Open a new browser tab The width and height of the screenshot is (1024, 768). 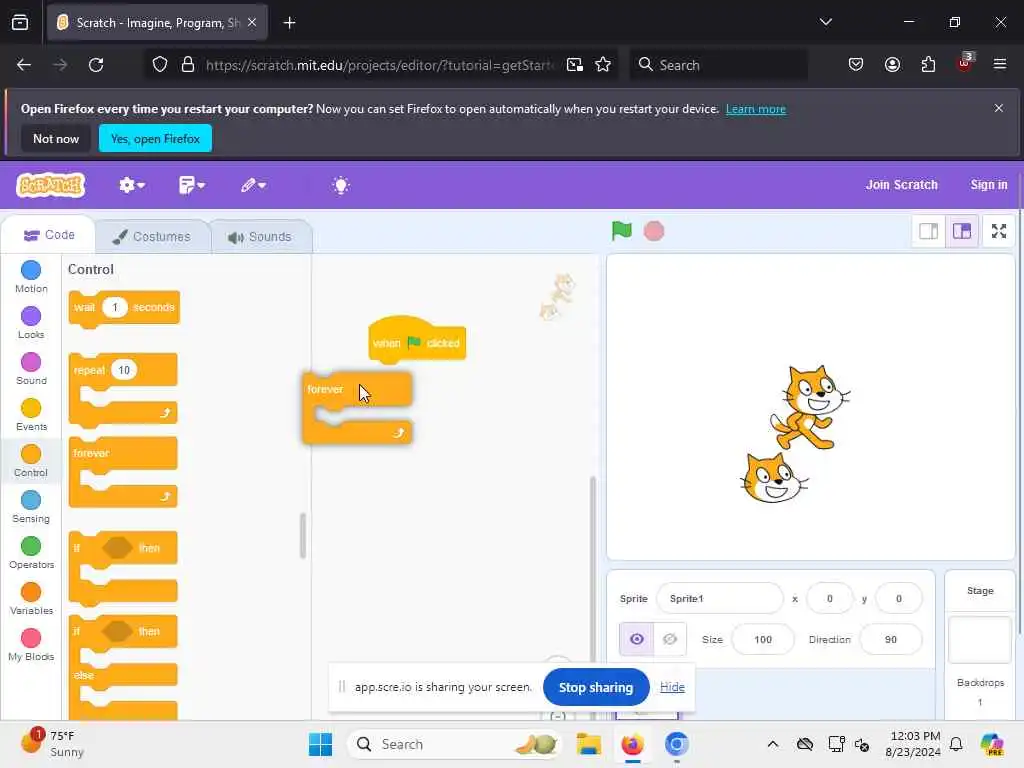click(x=289, y=23)
